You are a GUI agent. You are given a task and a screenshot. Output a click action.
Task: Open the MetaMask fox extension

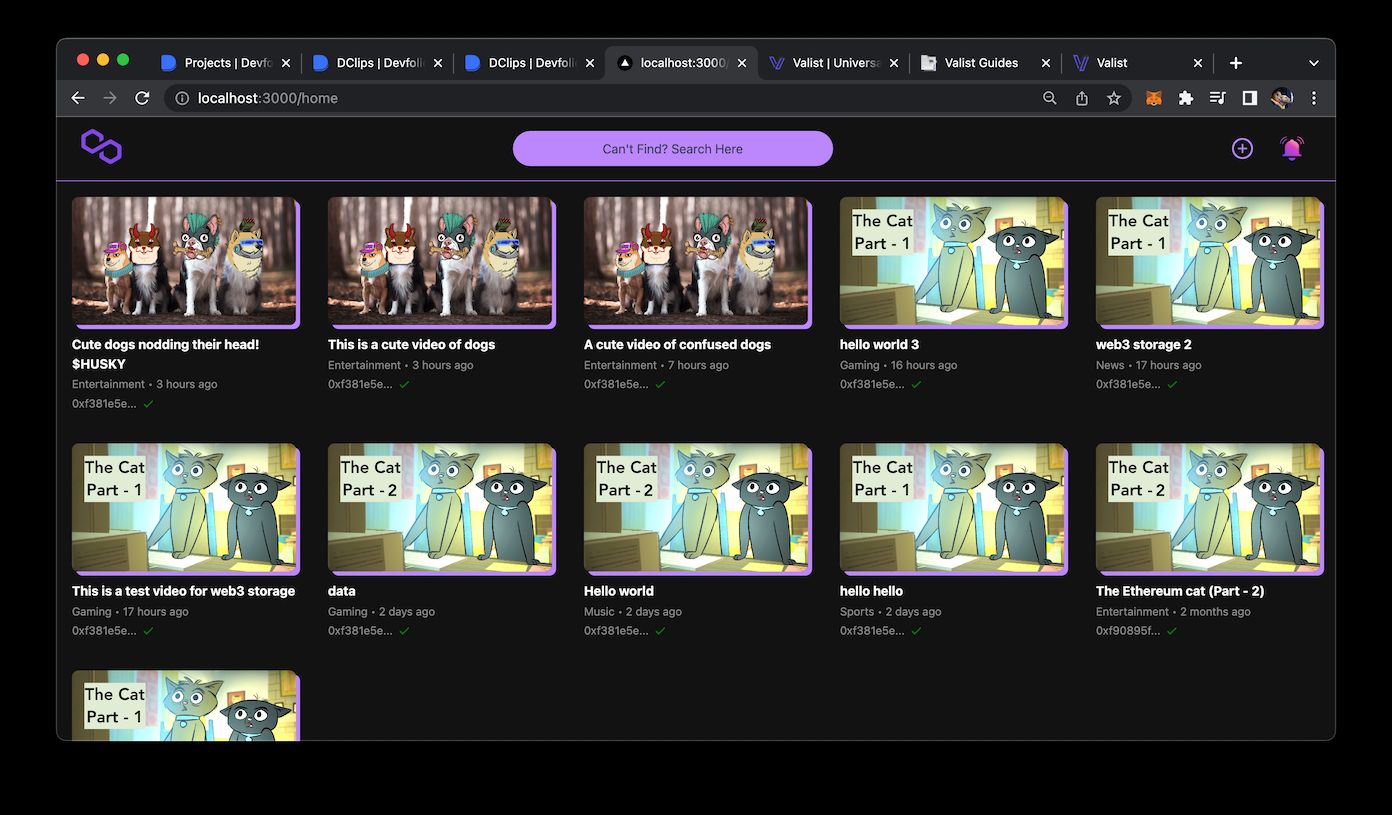(x=1154, y=98)
